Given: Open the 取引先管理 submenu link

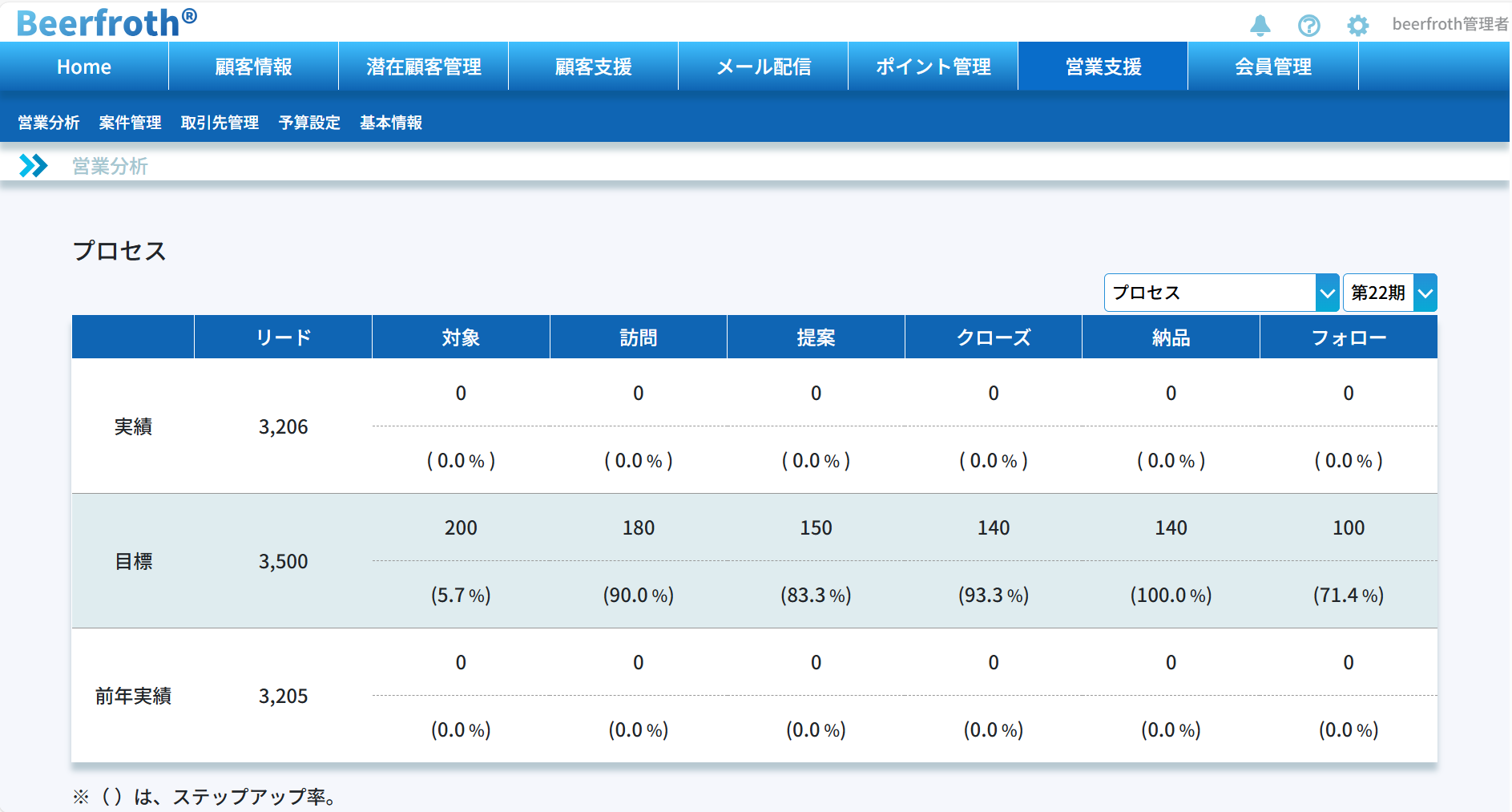Looking at the screenshot, I should (220, 123).
